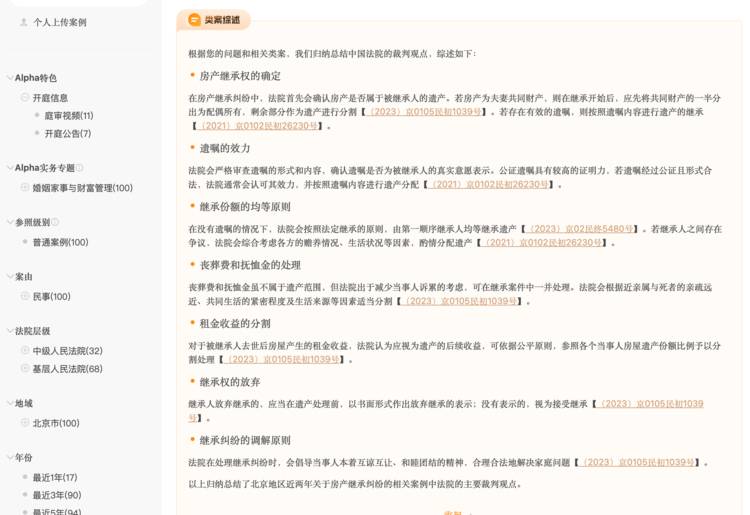Select the 普通案例(100) filter option
This screenshot has width=750, height=515.
[60, 242]
